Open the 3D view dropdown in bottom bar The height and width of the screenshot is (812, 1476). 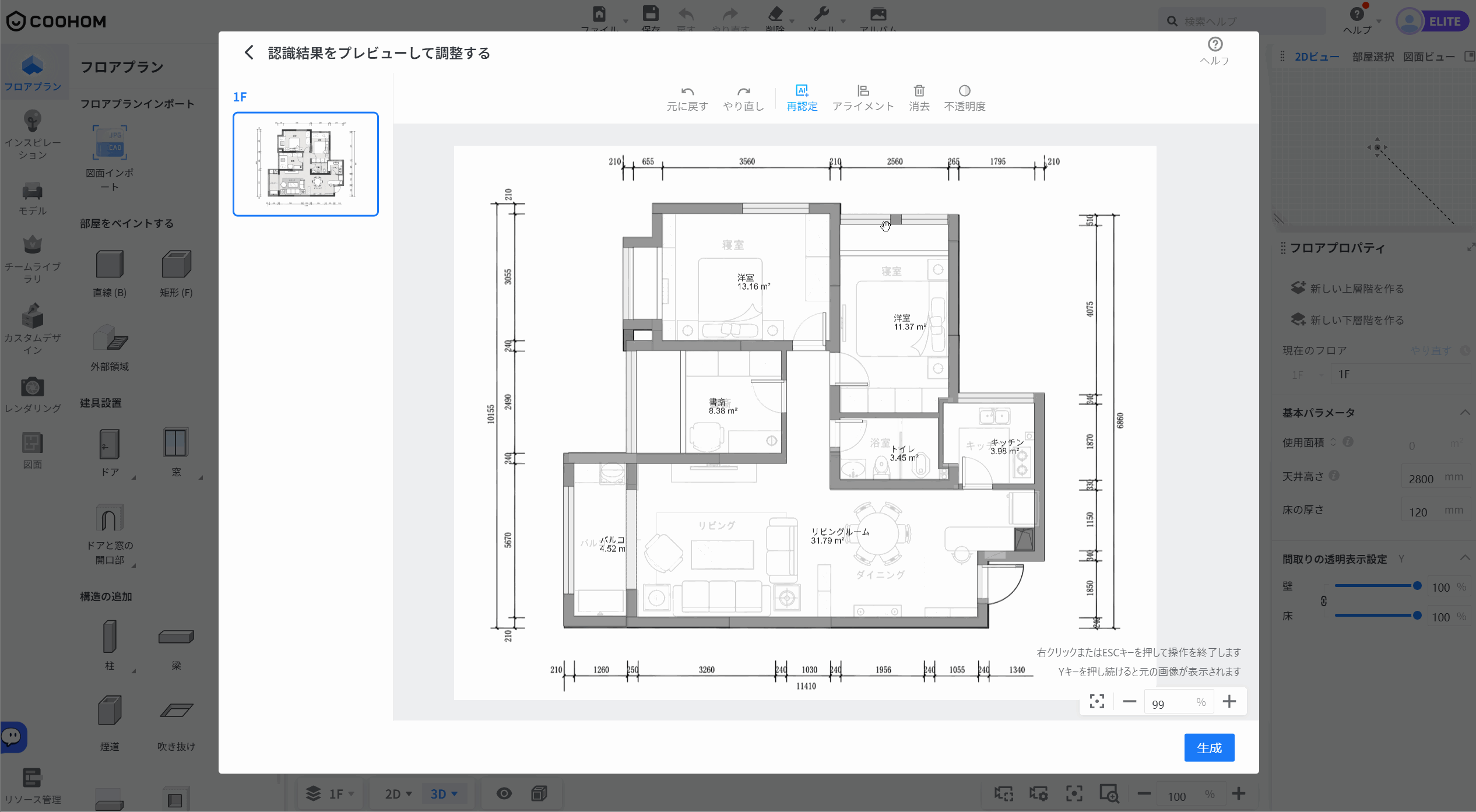tap(444, 793)
